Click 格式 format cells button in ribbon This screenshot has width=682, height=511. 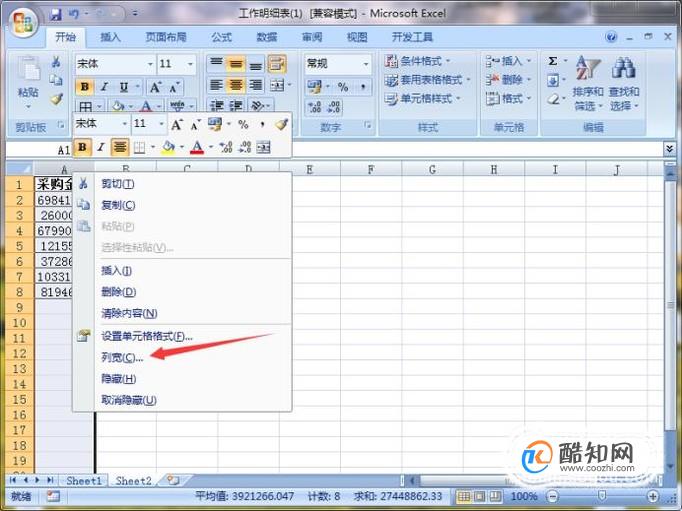click(508, 99)
